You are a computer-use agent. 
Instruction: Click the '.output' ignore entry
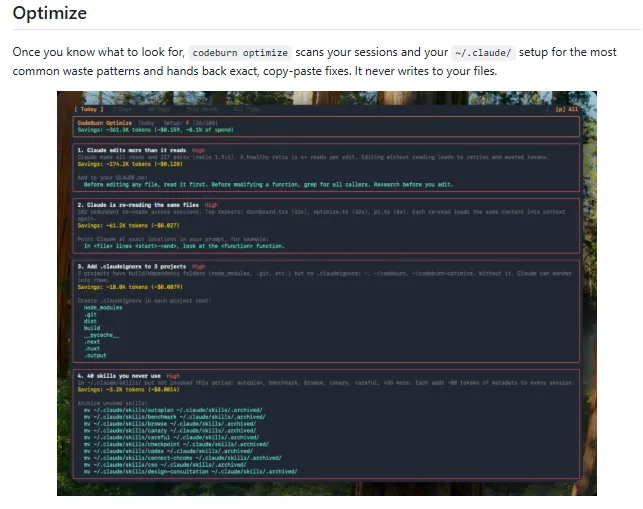click(x=95, y=356)
